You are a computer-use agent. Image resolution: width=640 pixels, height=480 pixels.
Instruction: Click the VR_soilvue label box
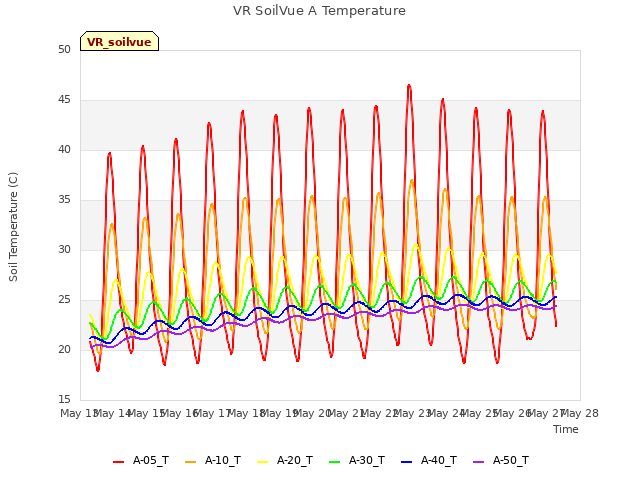tap(119, 41)
